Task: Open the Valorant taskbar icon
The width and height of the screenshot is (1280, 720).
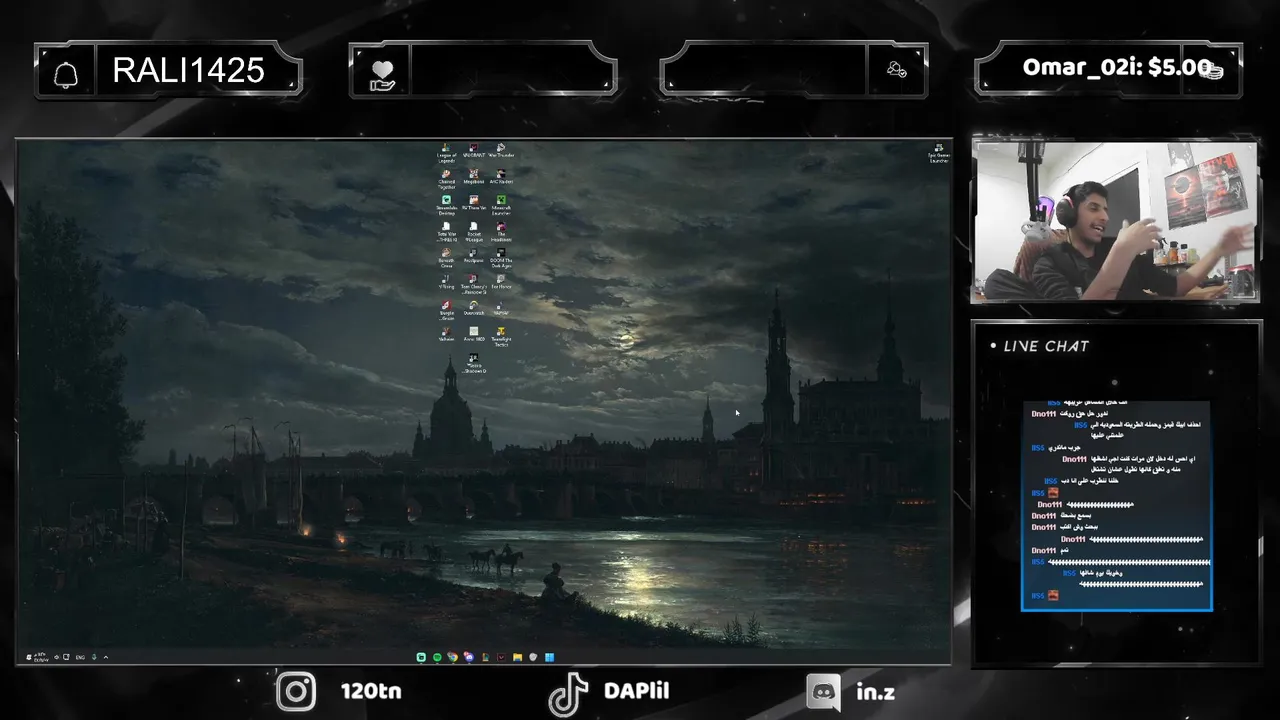Action: [502, 657]
